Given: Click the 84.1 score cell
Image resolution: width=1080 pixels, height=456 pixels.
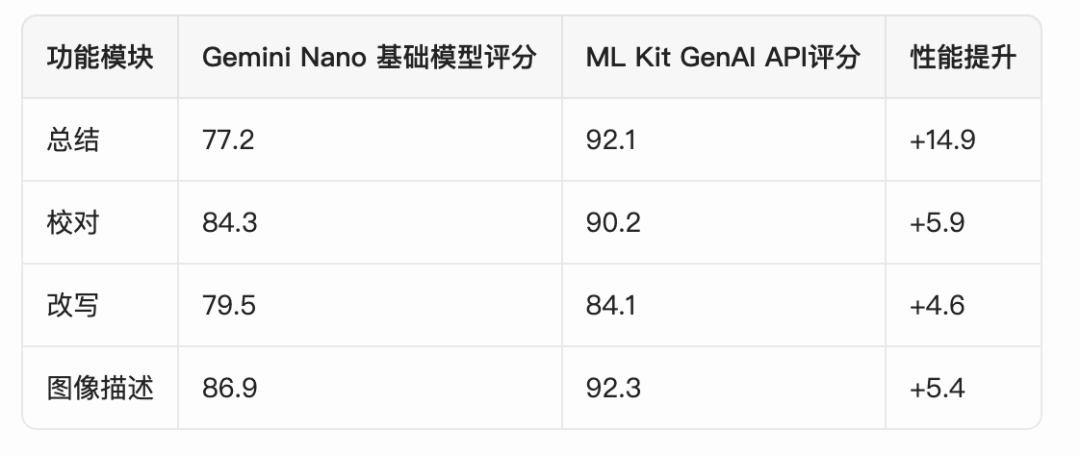Looking at the screenshot, I should point(610,305).
